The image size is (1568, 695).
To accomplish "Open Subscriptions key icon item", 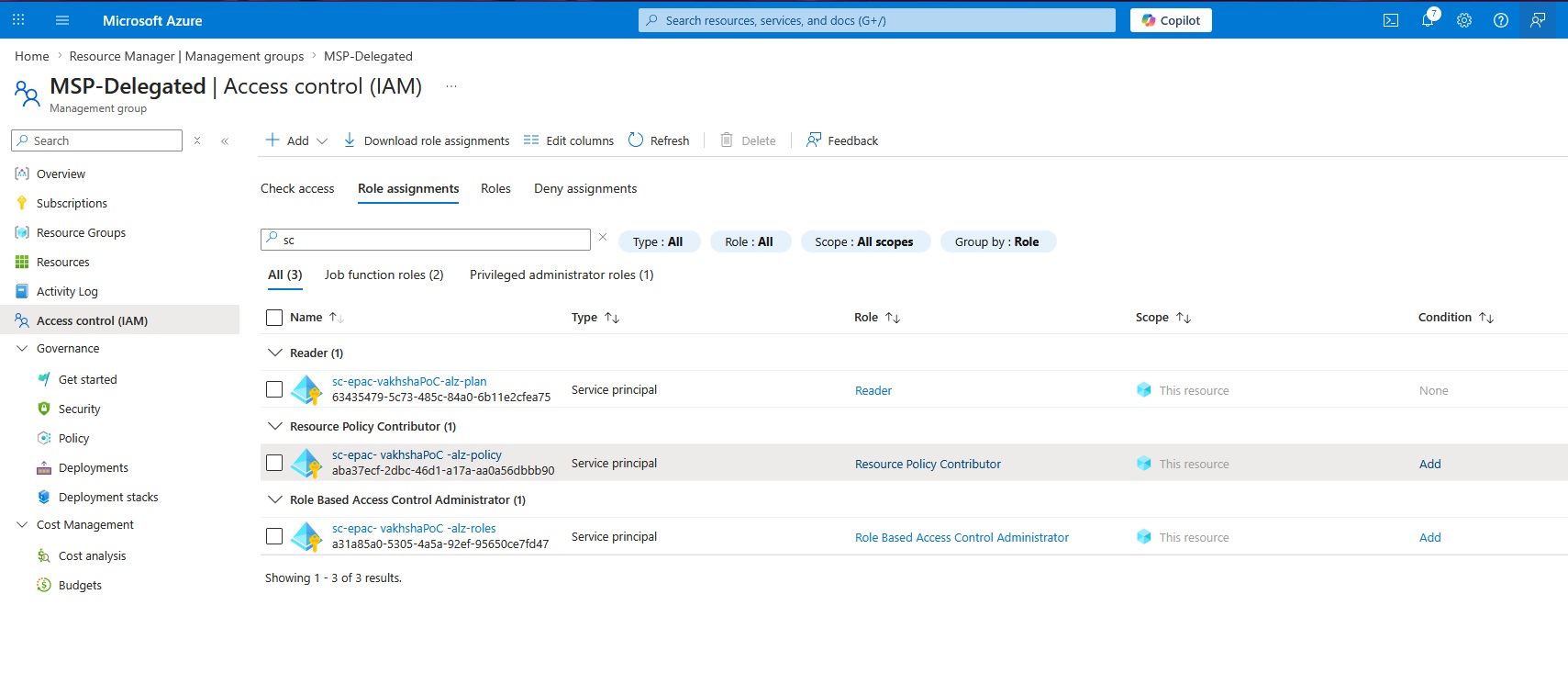I will pos(72,203).
